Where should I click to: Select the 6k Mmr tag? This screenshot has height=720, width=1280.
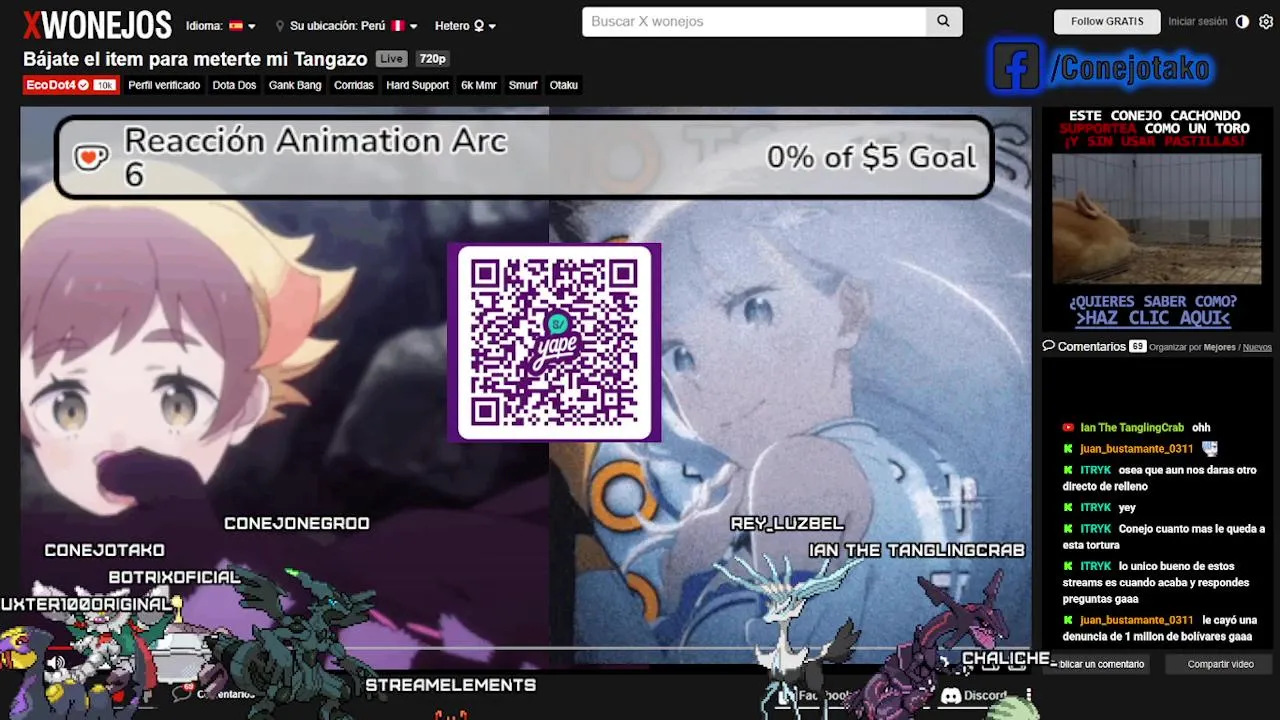pos(479,85)
